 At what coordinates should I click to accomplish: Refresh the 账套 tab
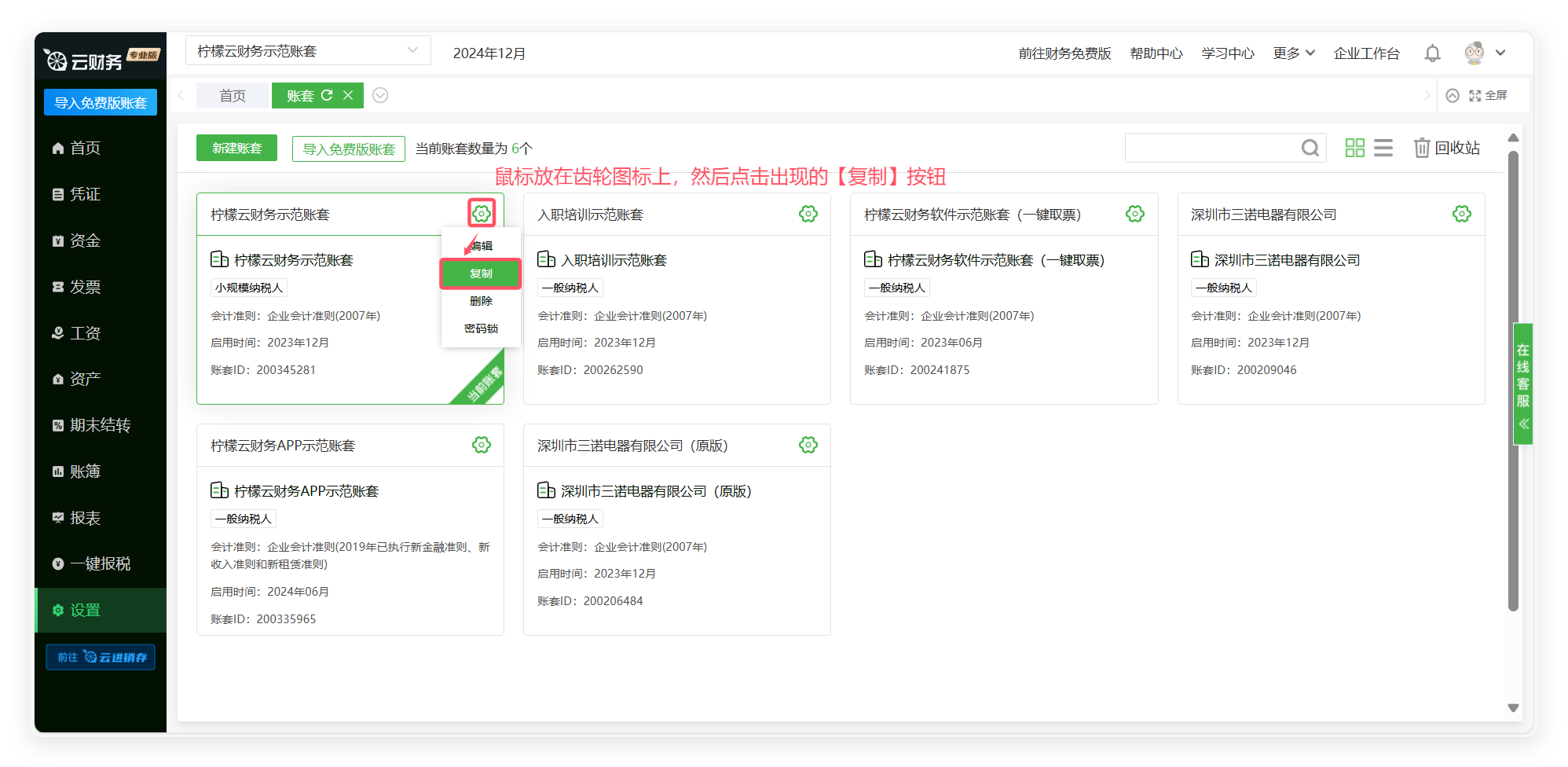[x=327, y=95]
